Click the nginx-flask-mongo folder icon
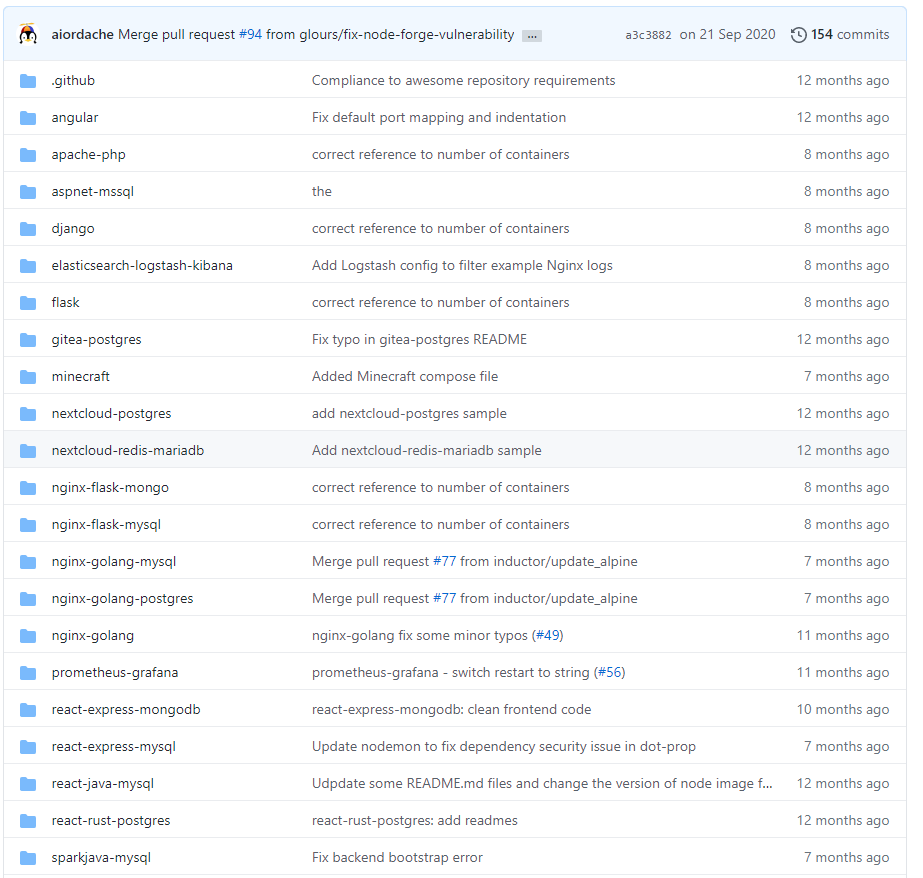Viewport: 923px width, 878px height. pos(28,488)
